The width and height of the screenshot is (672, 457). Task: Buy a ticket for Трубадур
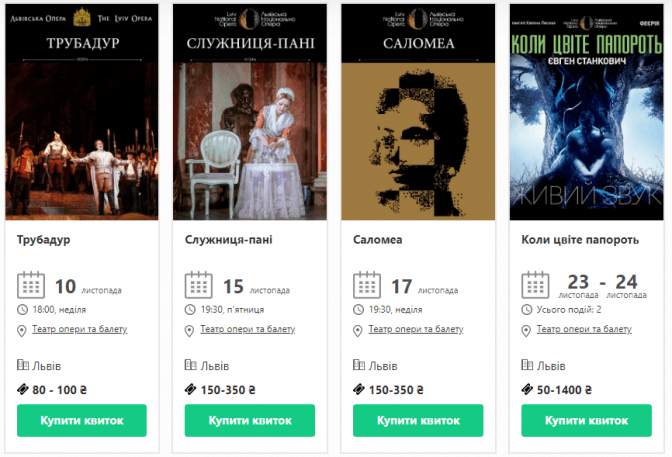pos(82,421)
